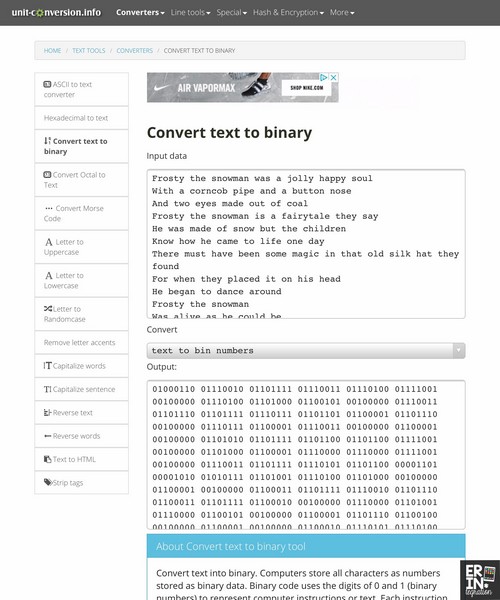Screen dimensions: 500x600
Task: Expand the More menu
Action: [x=342, y=12]
